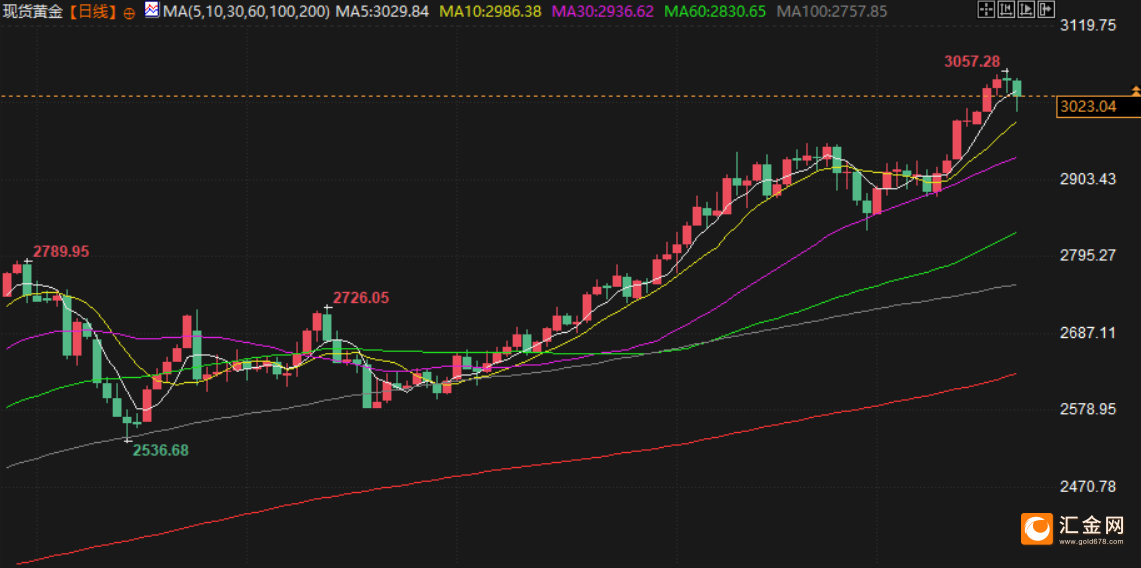The height and width of the screenshot is (568, 1141).
Task: Click the crosshair cursor icon in top toolbar
Action: (986, 9)
